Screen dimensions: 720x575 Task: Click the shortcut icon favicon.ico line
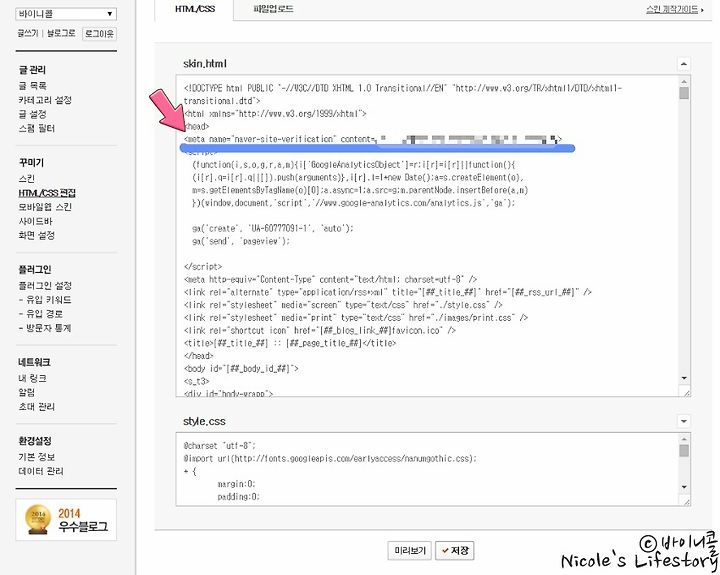point(320,330)
